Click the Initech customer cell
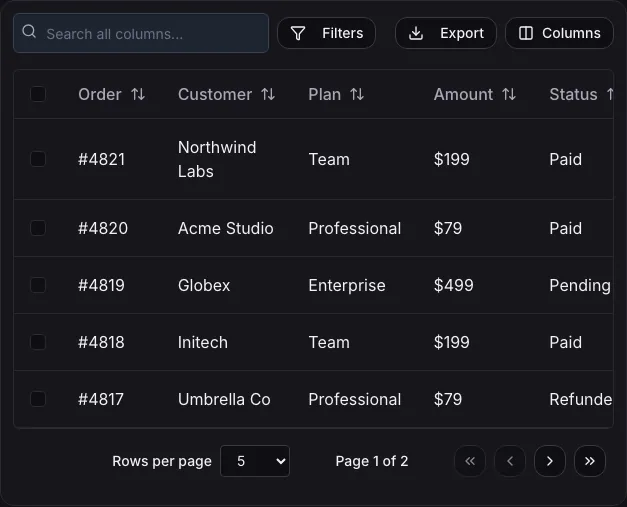 click(x=203, y=343)
